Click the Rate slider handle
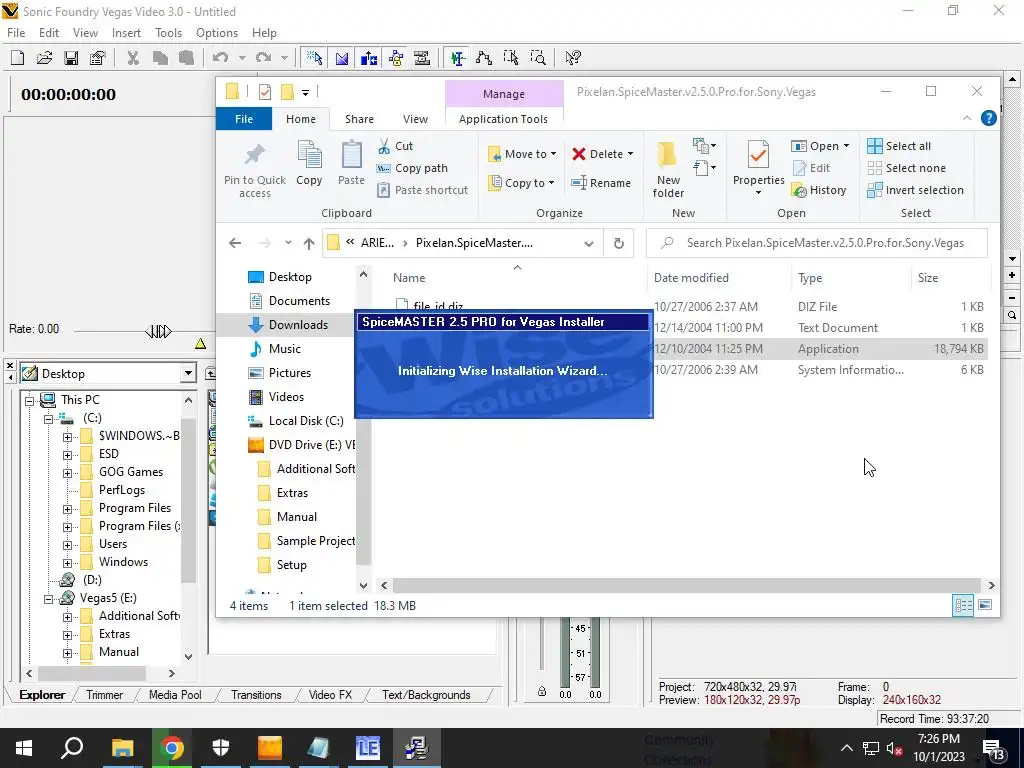The image size is (1024, 768). pyautogui.click(x=158, y=332)
